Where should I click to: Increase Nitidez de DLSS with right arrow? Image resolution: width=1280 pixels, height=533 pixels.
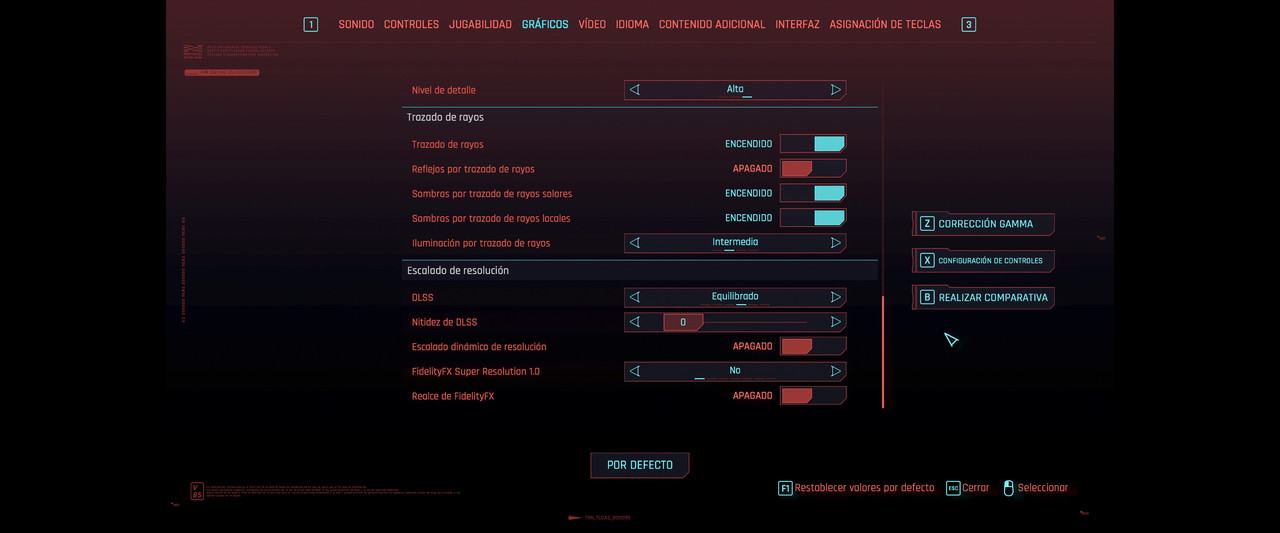(x=836, y=322)
